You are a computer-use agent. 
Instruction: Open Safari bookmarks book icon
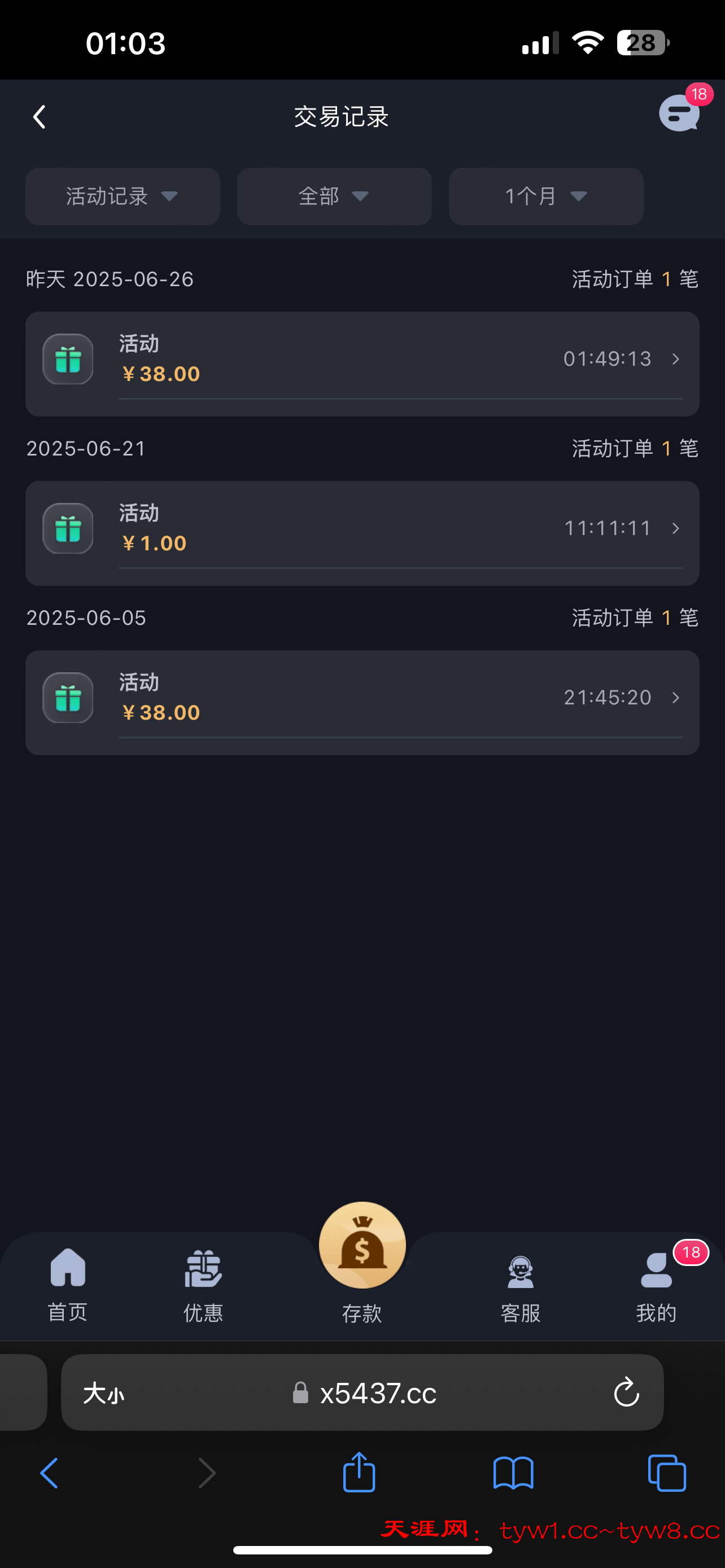(x=513, y=1473)
